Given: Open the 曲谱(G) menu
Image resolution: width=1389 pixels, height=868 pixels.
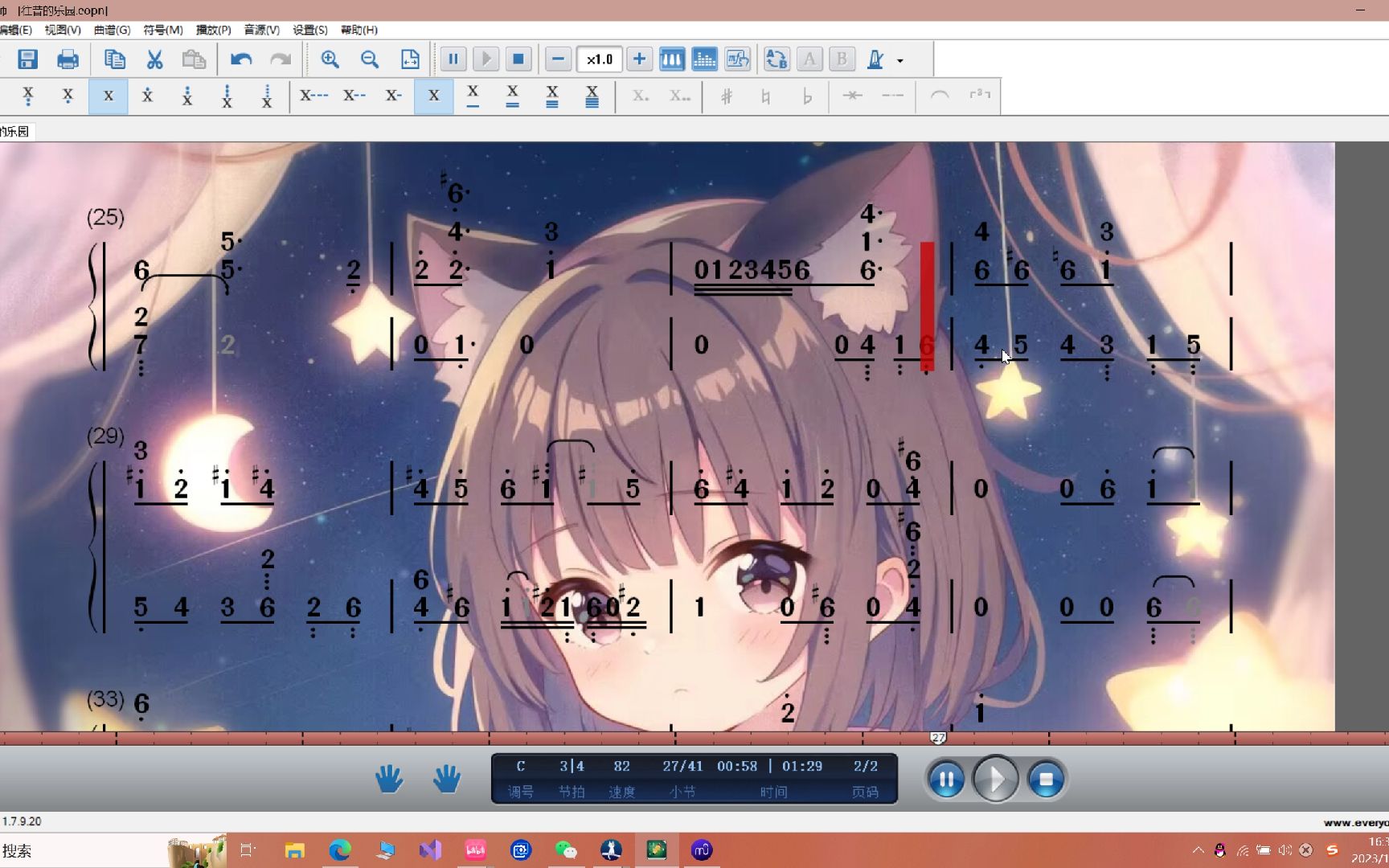Looking at the screenshot, I should [113, 30].
